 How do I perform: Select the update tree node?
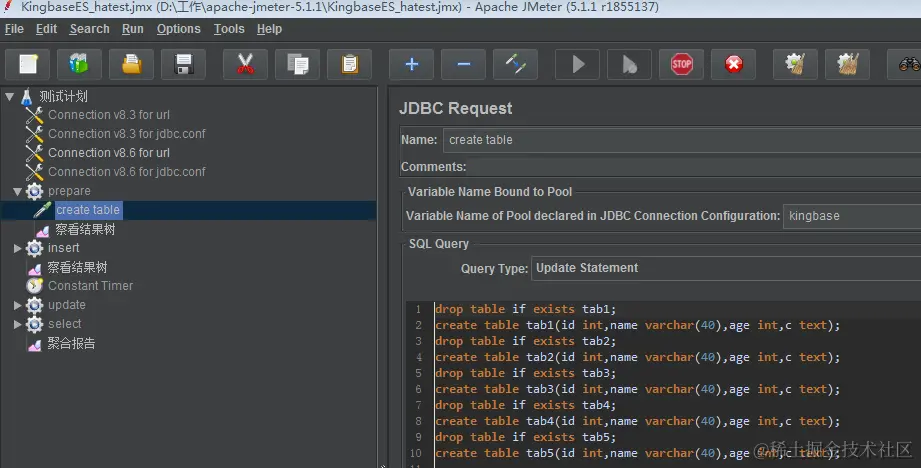pos(66,305)
